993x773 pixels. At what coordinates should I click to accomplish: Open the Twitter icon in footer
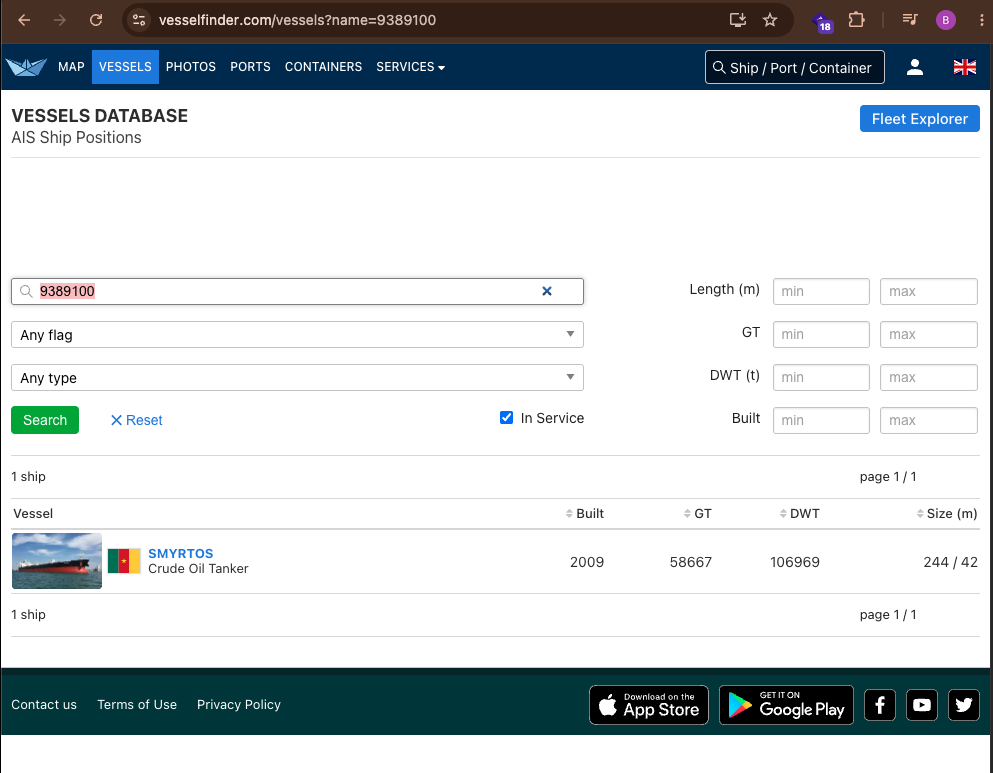coord(963,705)
